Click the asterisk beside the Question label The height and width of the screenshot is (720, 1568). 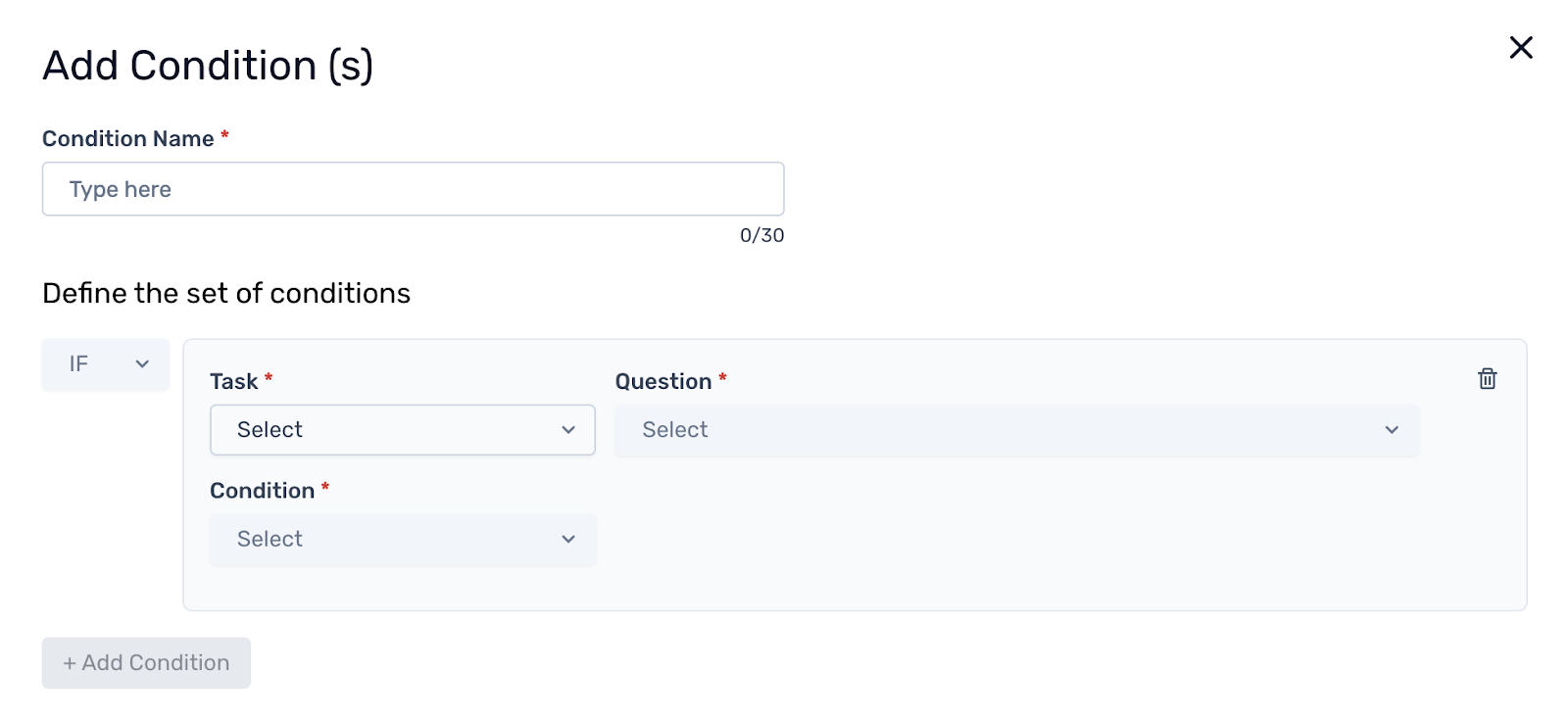click(x=723, y=377)
